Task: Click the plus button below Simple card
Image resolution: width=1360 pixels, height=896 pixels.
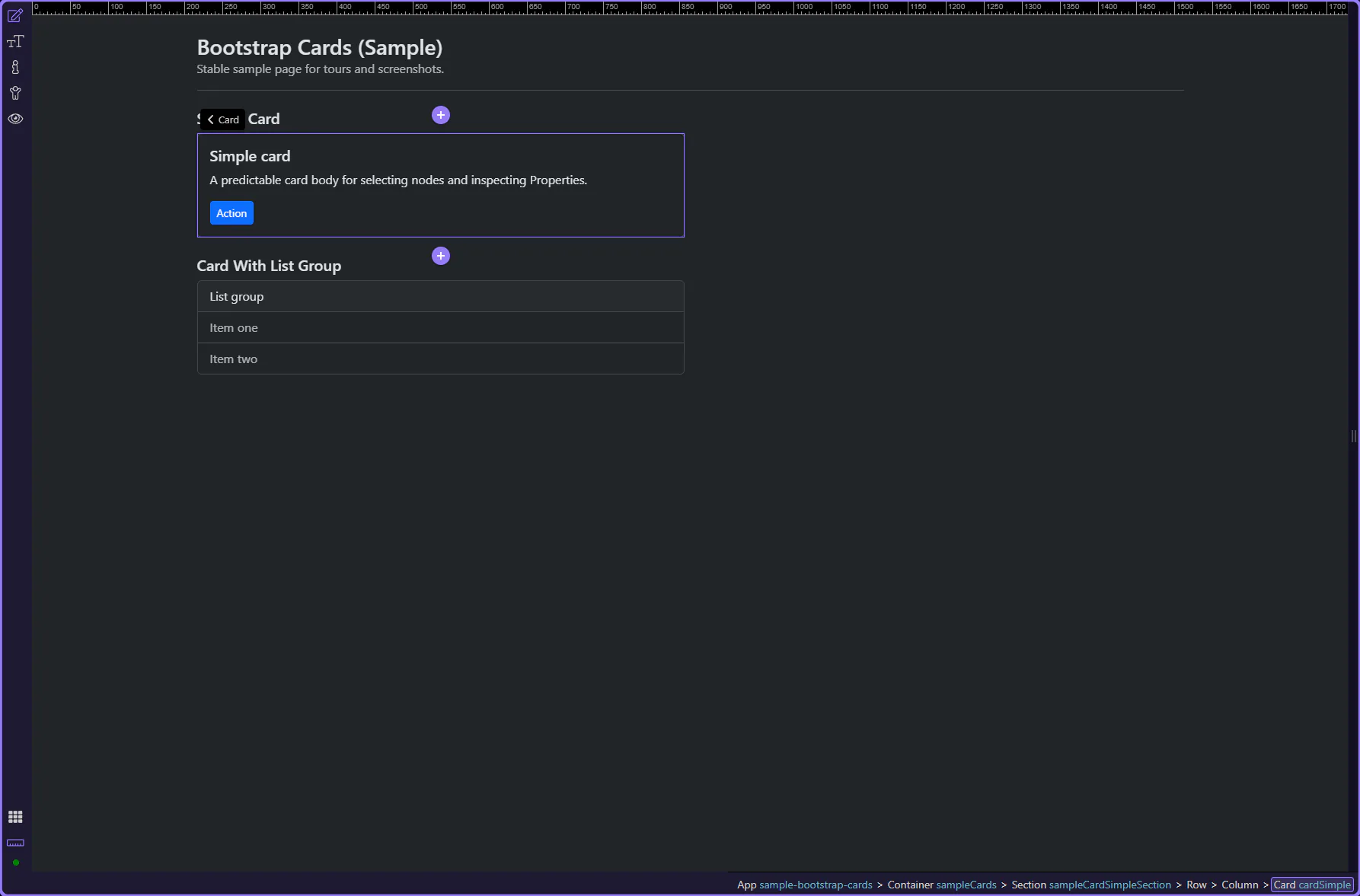Action: (x=441, y=256)
